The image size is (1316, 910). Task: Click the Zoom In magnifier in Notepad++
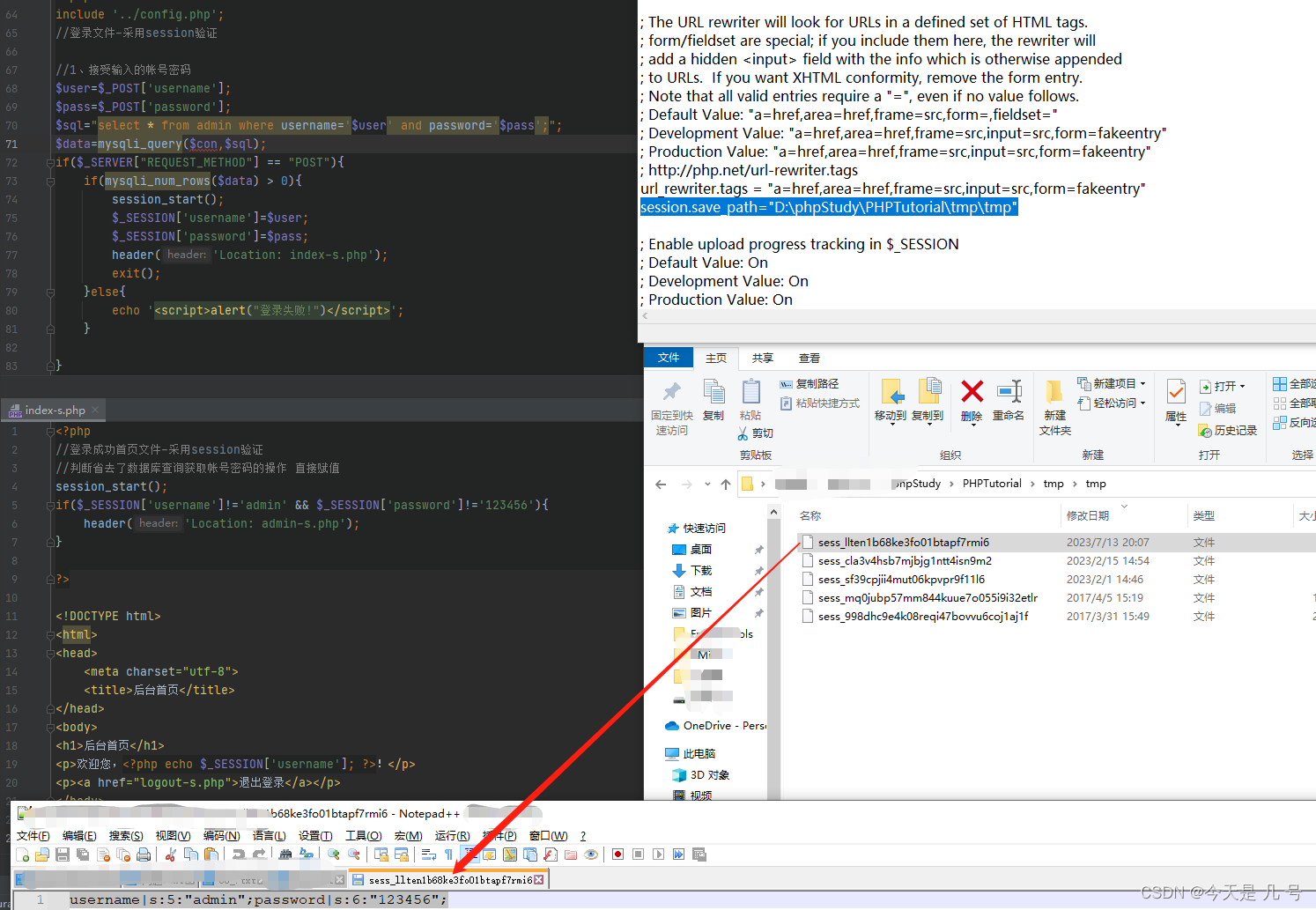tap(333, 855)
